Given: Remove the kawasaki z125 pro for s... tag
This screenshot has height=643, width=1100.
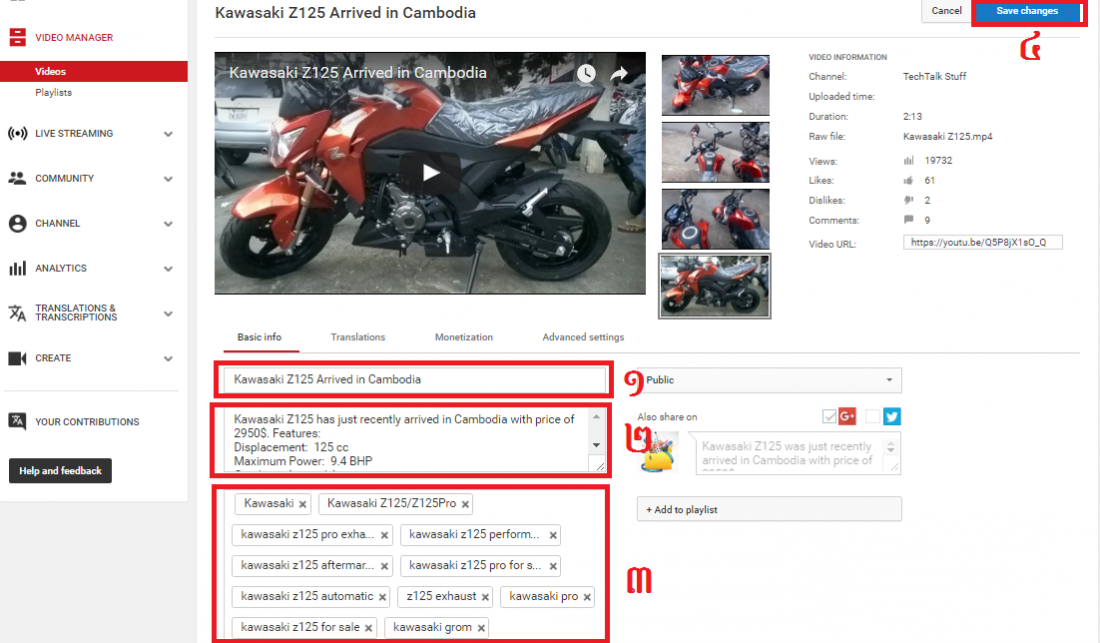Looking at the screenshot, I should coord(553,566).
